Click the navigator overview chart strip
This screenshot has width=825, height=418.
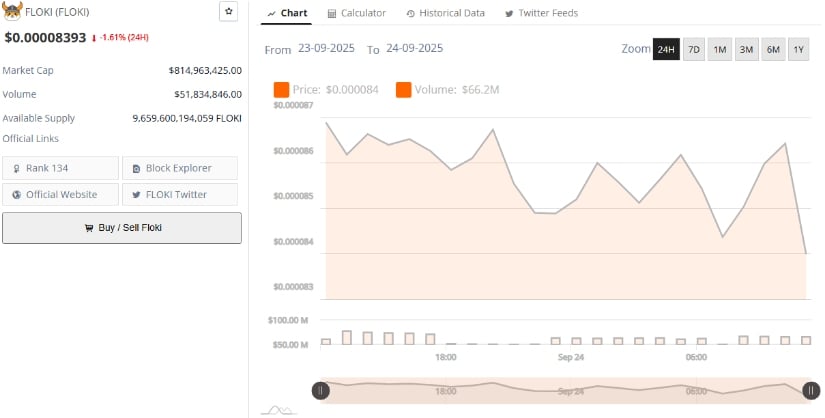point(566,391)
